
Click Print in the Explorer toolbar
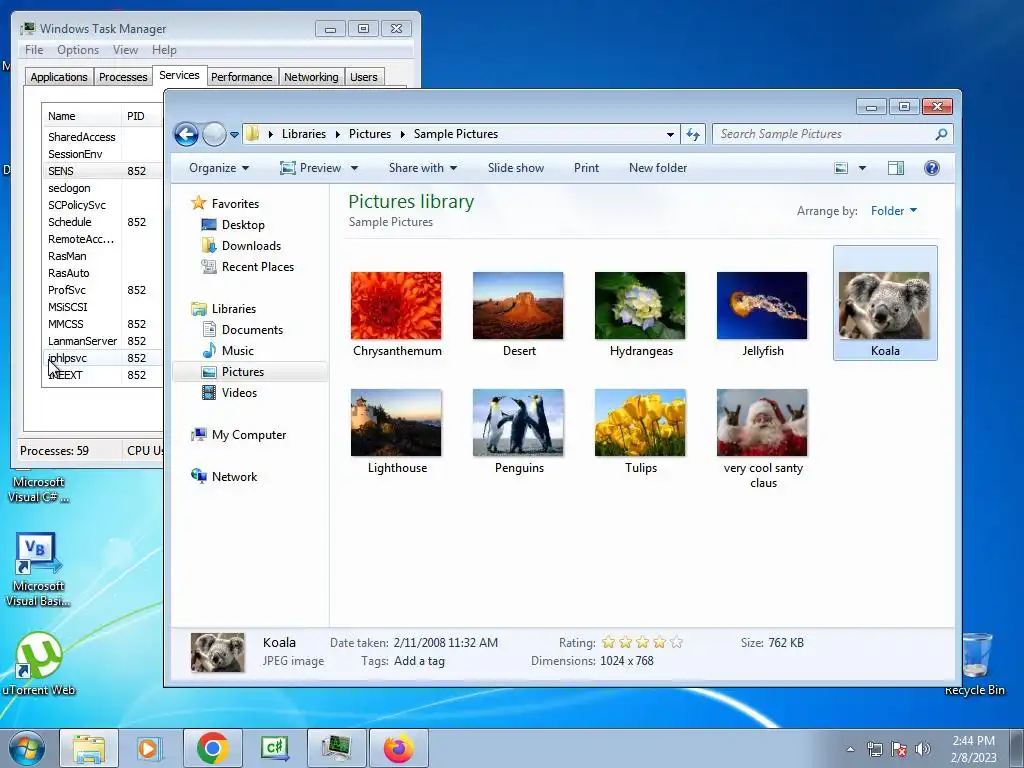click(586, 168)
